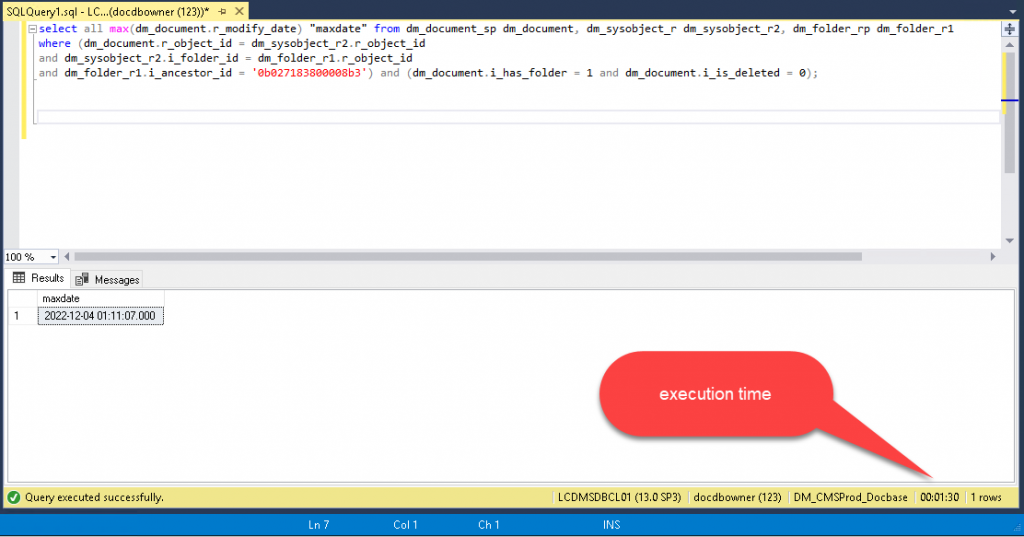
Task: Click the Col 1 indicator
Action: 405,525
